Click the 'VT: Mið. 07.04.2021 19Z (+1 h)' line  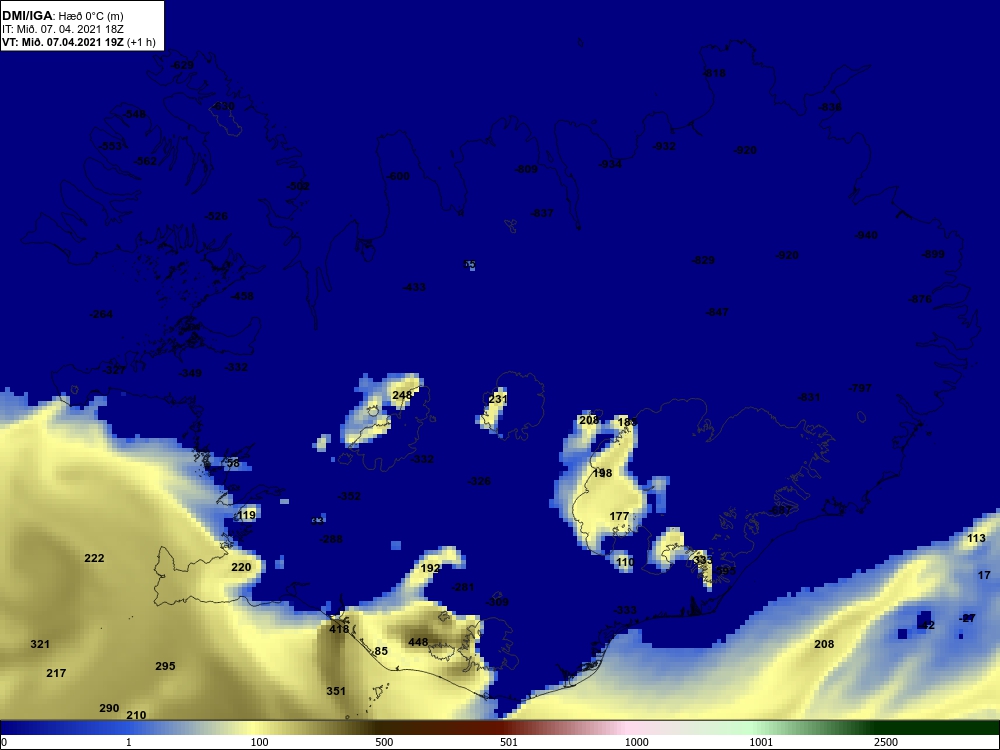tap(78, 42)
